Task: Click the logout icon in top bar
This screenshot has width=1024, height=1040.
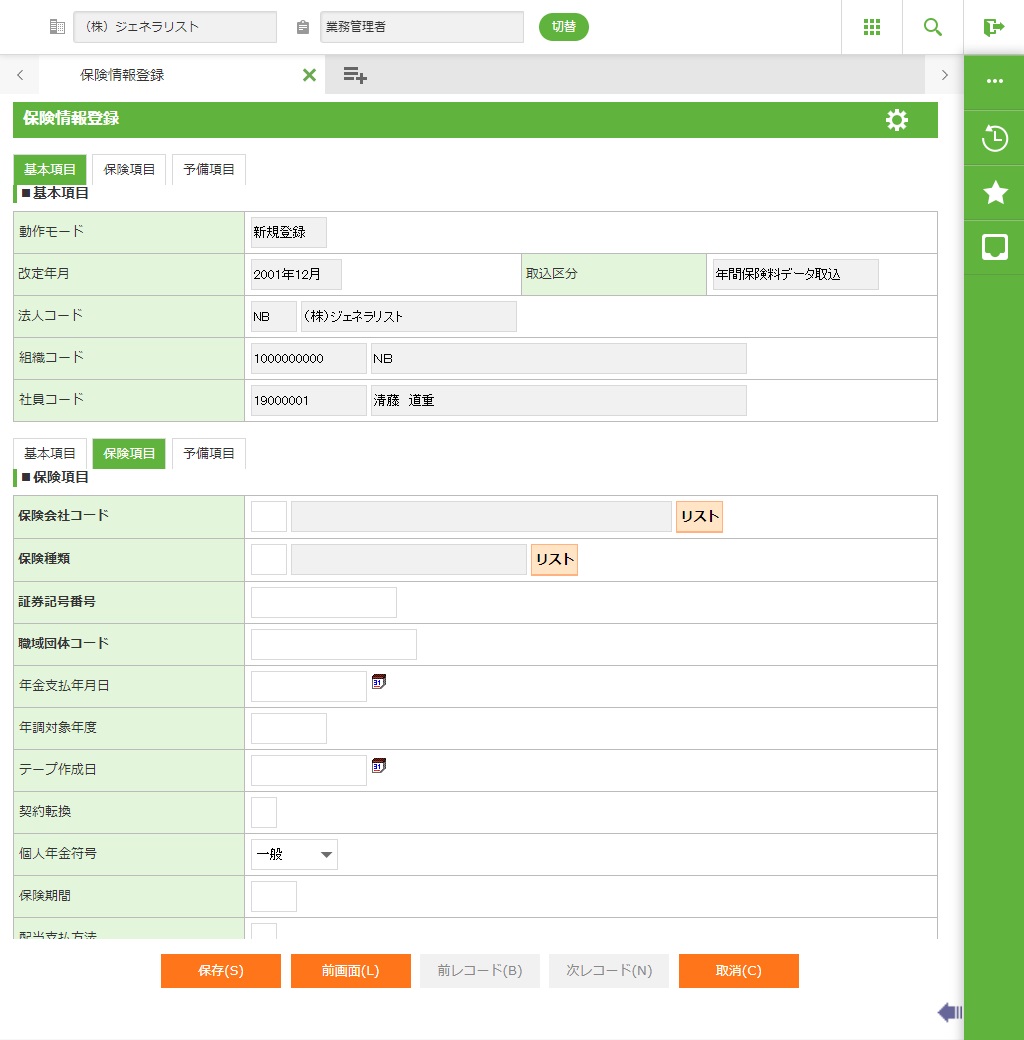Action: (x=993, y=27)
